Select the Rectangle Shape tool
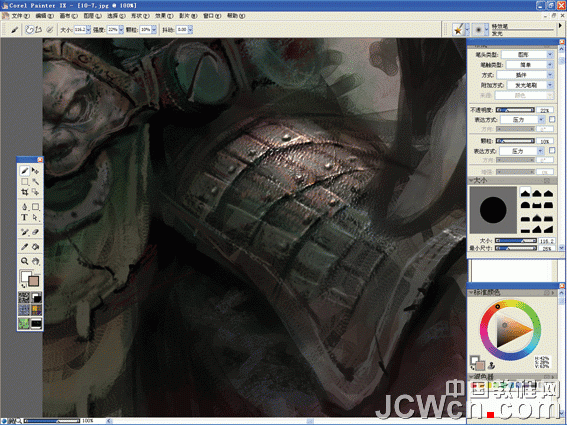Image resolution: width=567 pixels, height=425 pixels. point(35,207)
